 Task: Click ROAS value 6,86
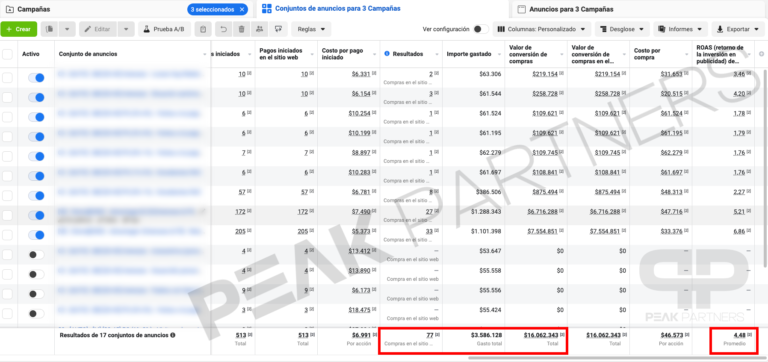[x=738, y=231]
